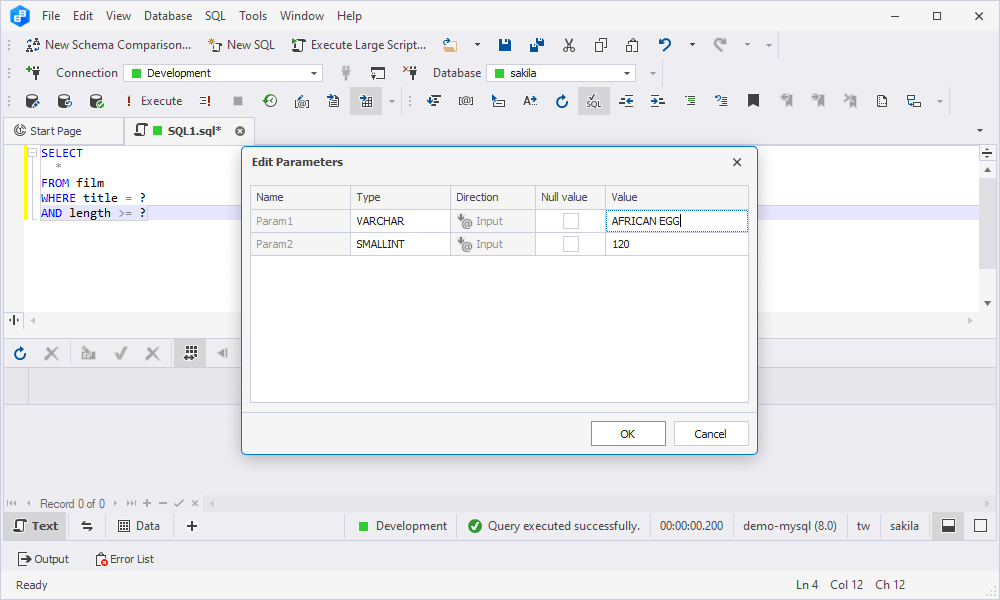The width and height of the screenshot is (1000, 600).
Task: Click the disconnect icon with red X
Action: pyautogui.click(x=410, y=73)
